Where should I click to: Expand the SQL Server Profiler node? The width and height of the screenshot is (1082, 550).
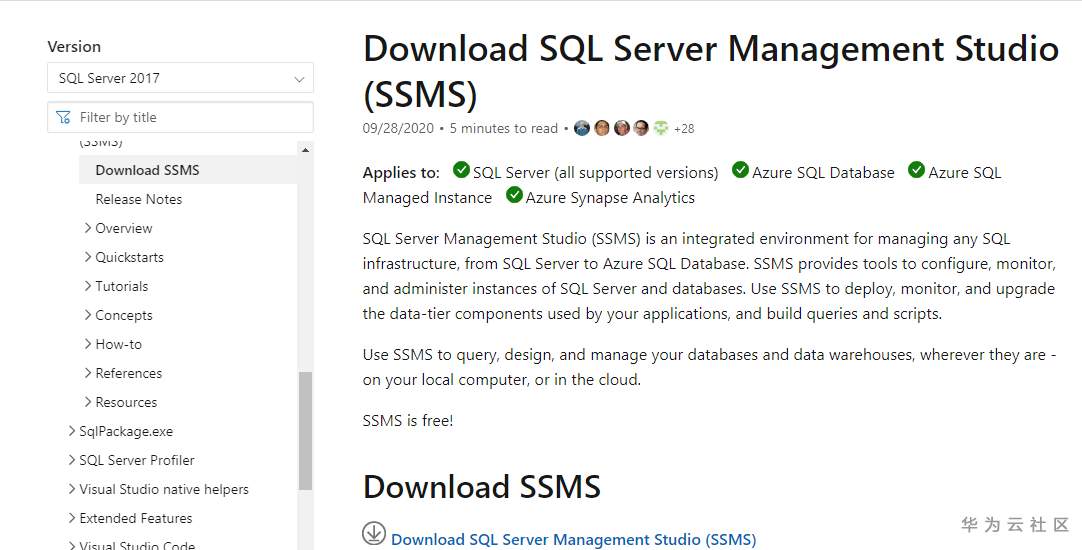point(72,460)
